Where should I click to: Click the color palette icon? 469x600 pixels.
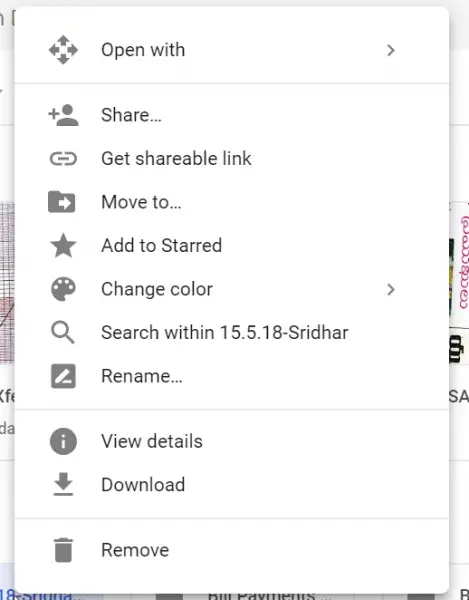point(63,289)
